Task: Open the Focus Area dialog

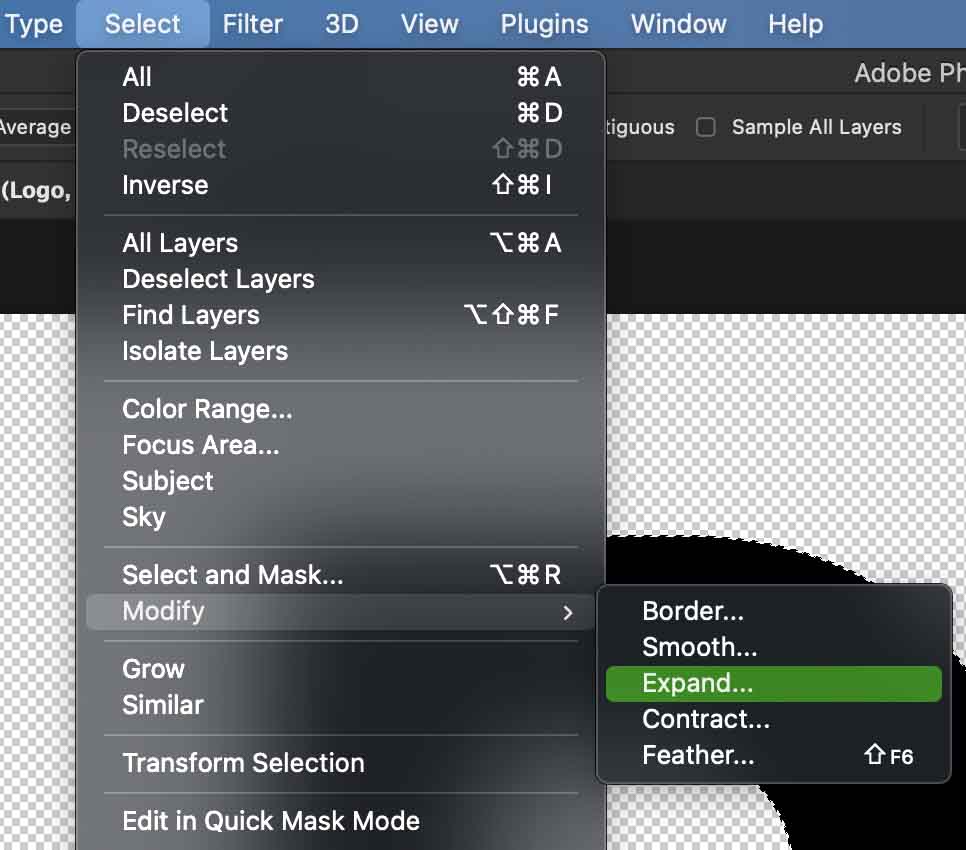Action: click(x=341, y=445)
